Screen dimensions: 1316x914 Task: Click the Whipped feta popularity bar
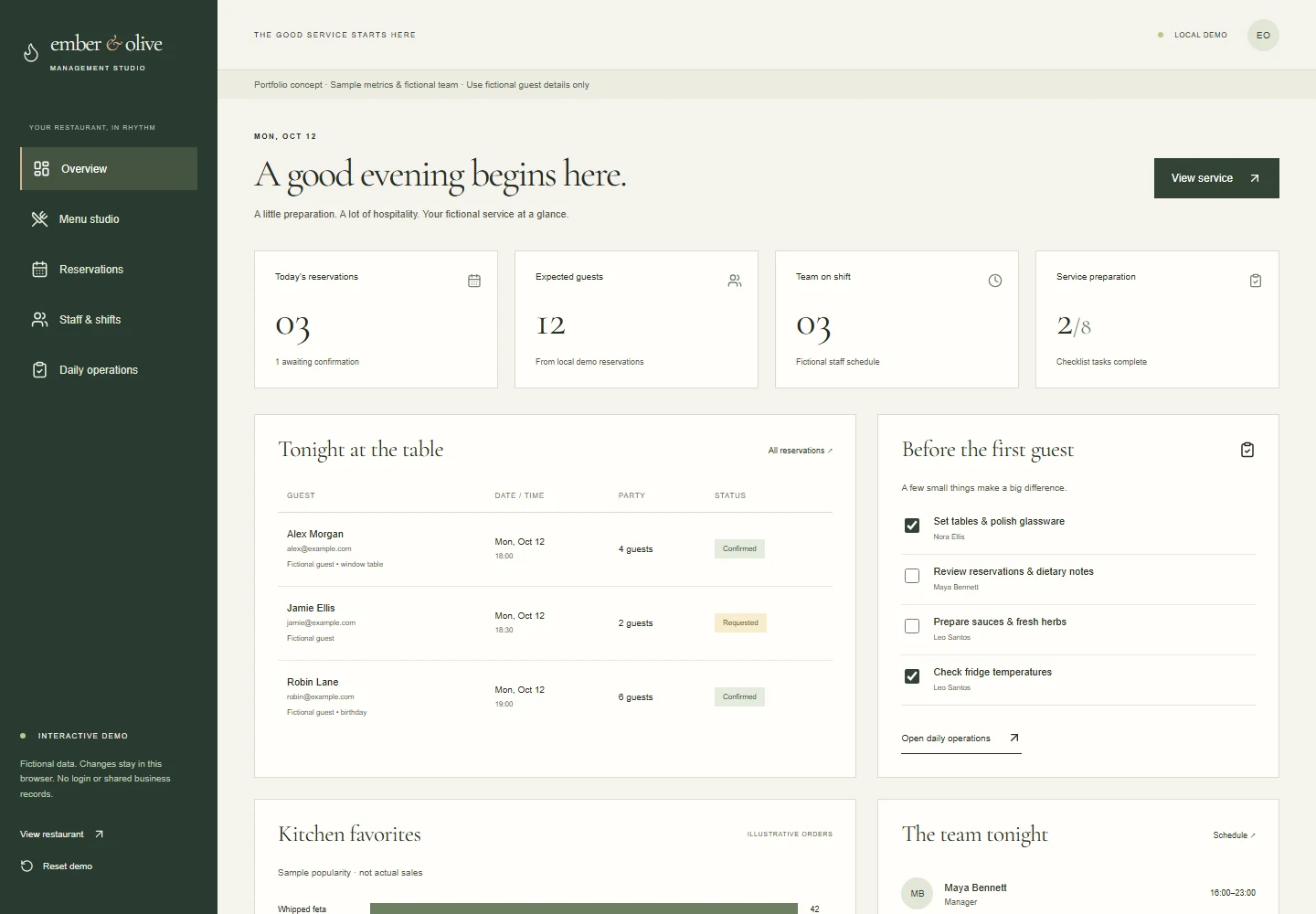[584, 909]
